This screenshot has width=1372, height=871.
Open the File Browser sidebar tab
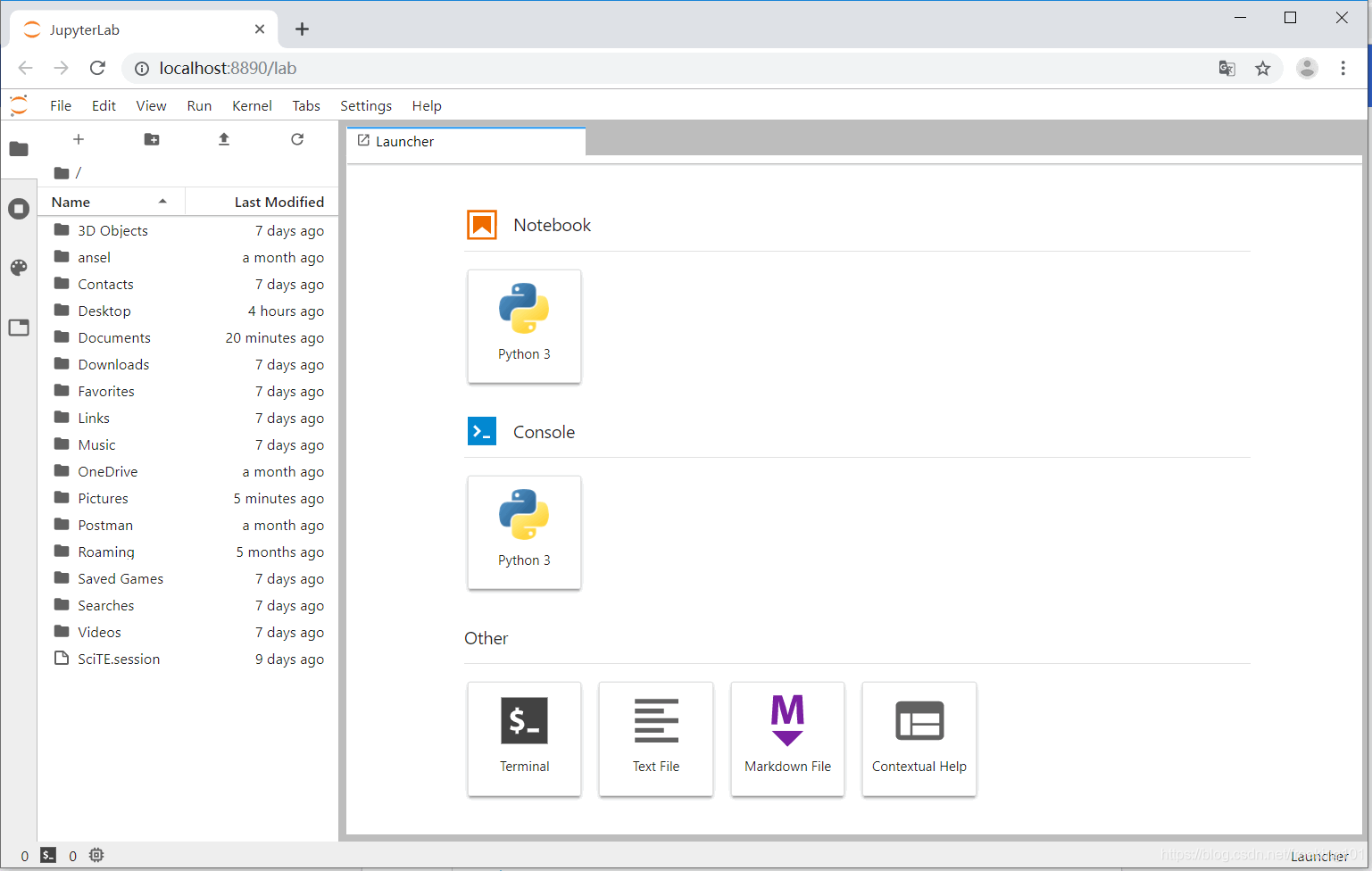tap(19, 149)
